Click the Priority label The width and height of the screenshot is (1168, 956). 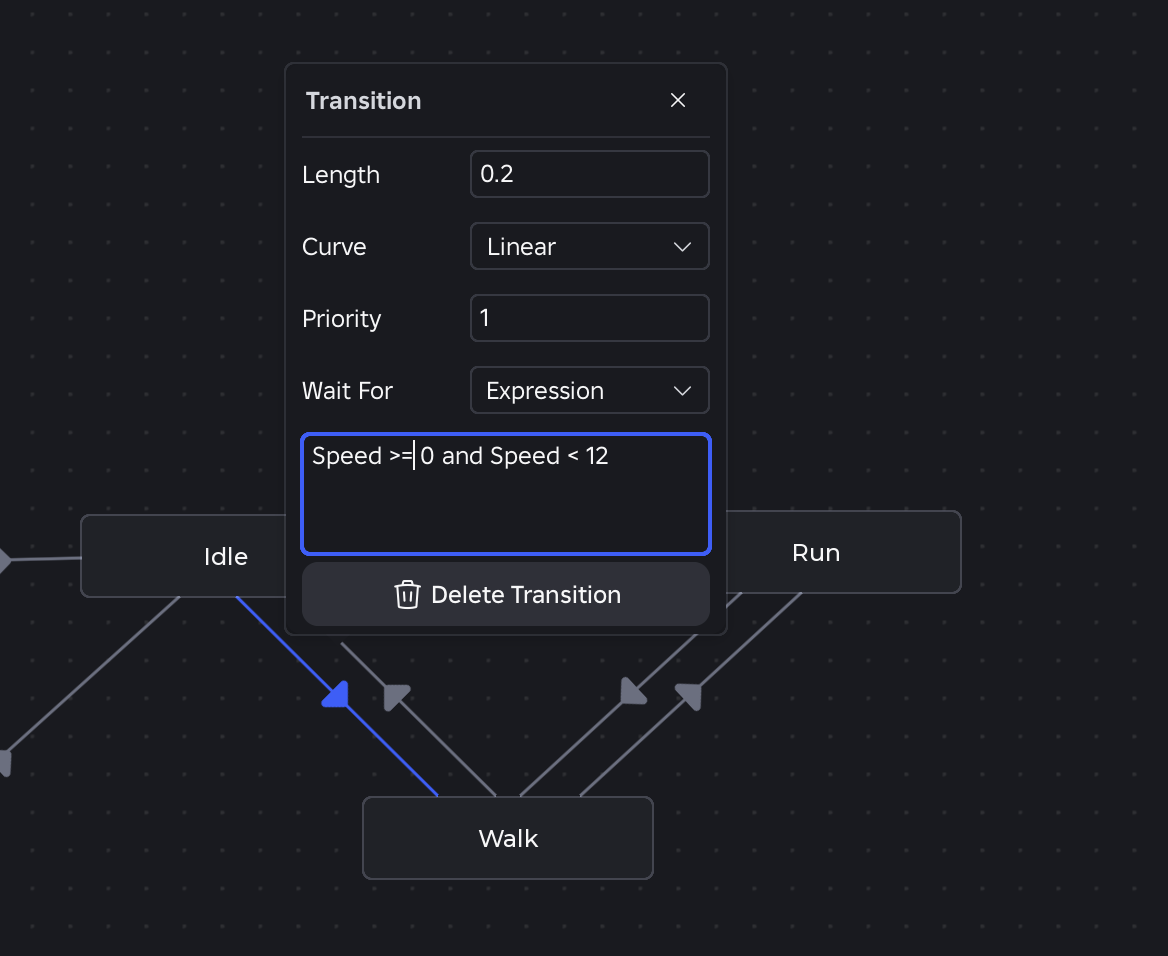point(341,319)
